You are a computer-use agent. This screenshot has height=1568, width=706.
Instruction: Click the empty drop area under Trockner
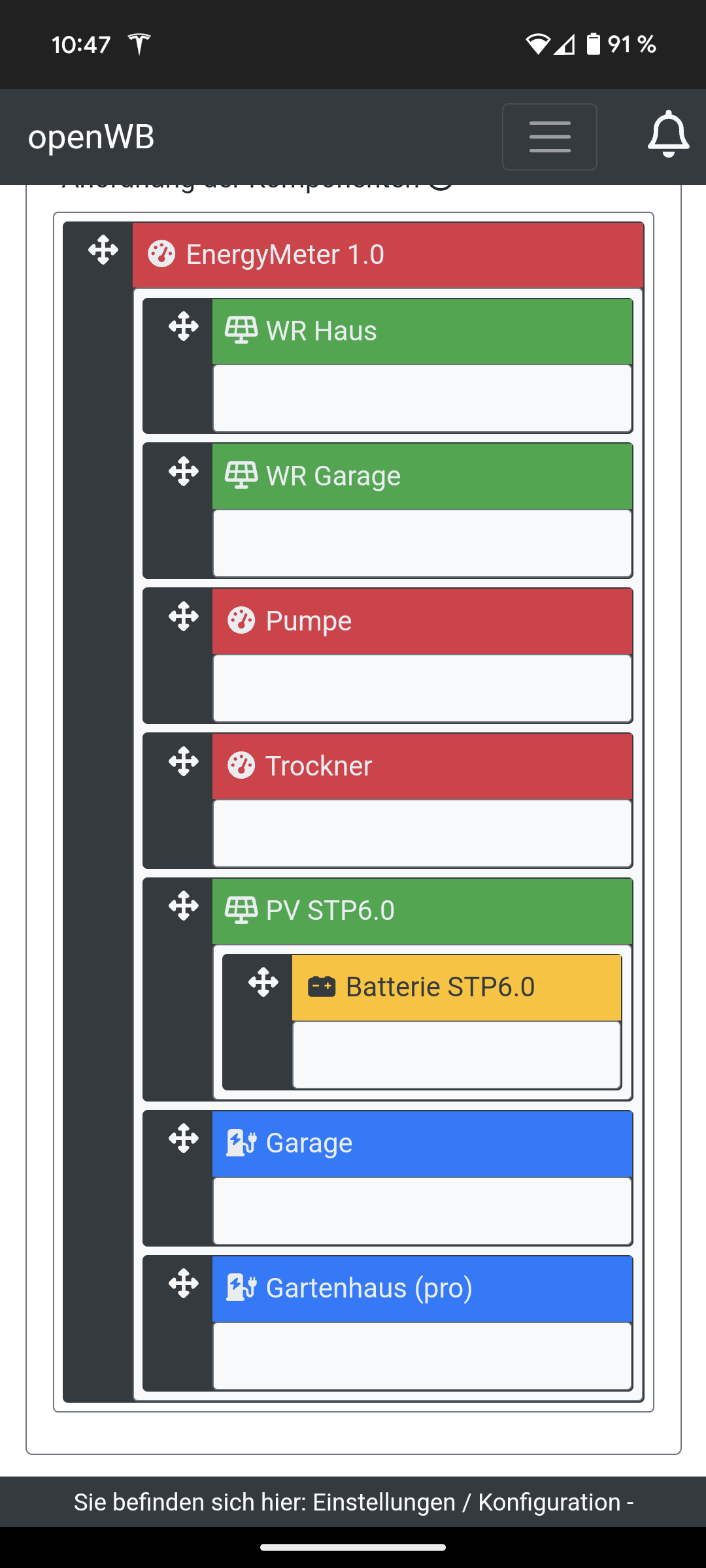tap(422, 834)
